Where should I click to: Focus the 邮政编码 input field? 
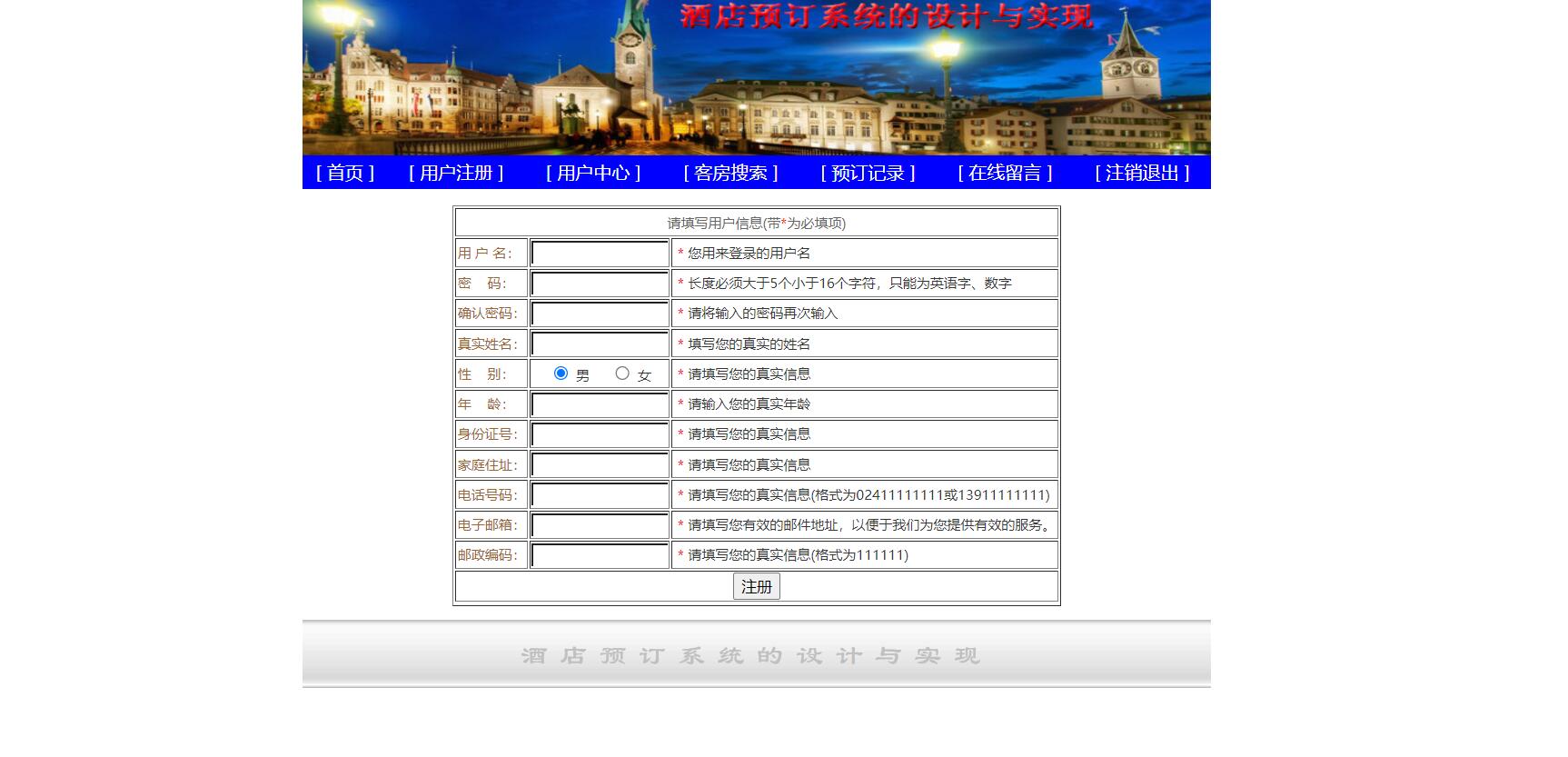point(600,555)
